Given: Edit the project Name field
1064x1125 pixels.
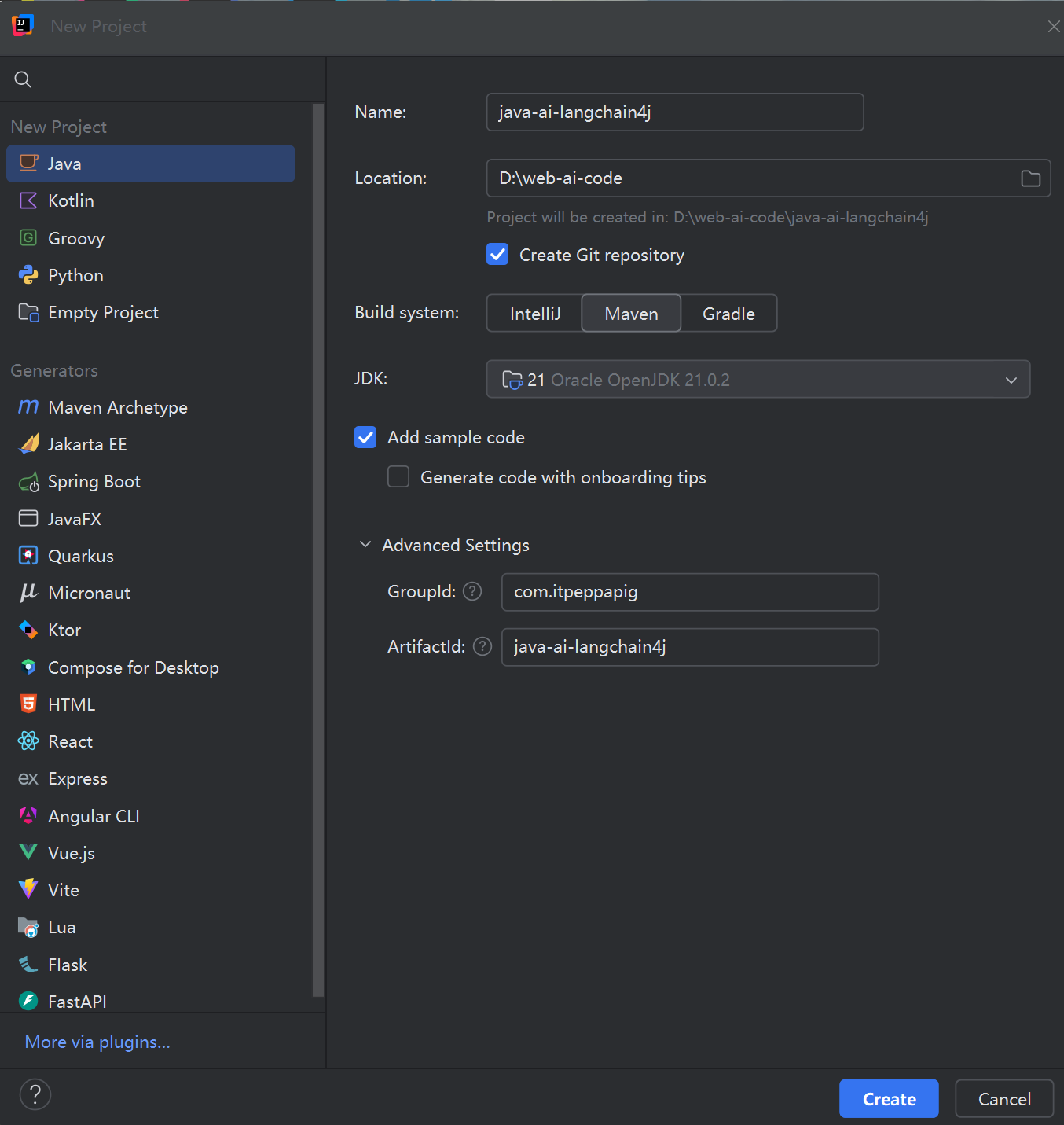Looking at the screenshot, I should tap(675, 112).
